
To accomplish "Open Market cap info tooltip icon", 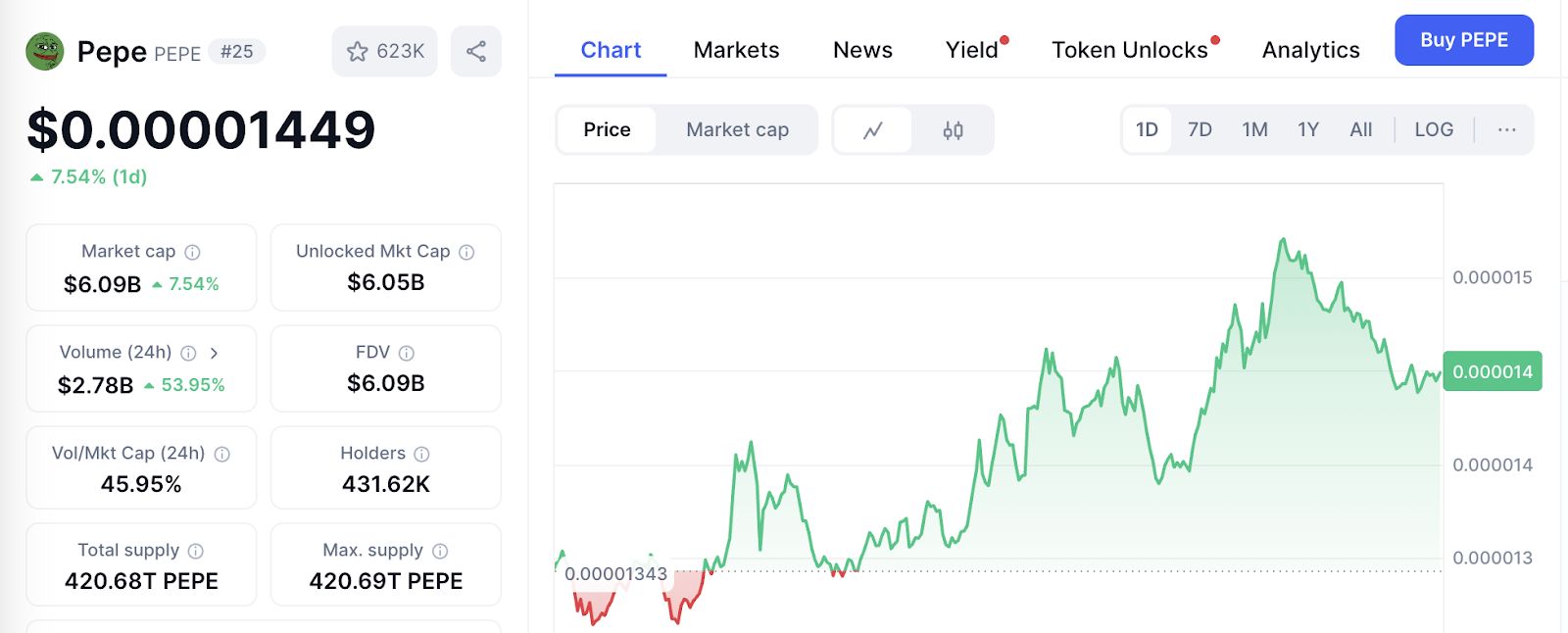I will pyautogui.click(x=193, y=252).
